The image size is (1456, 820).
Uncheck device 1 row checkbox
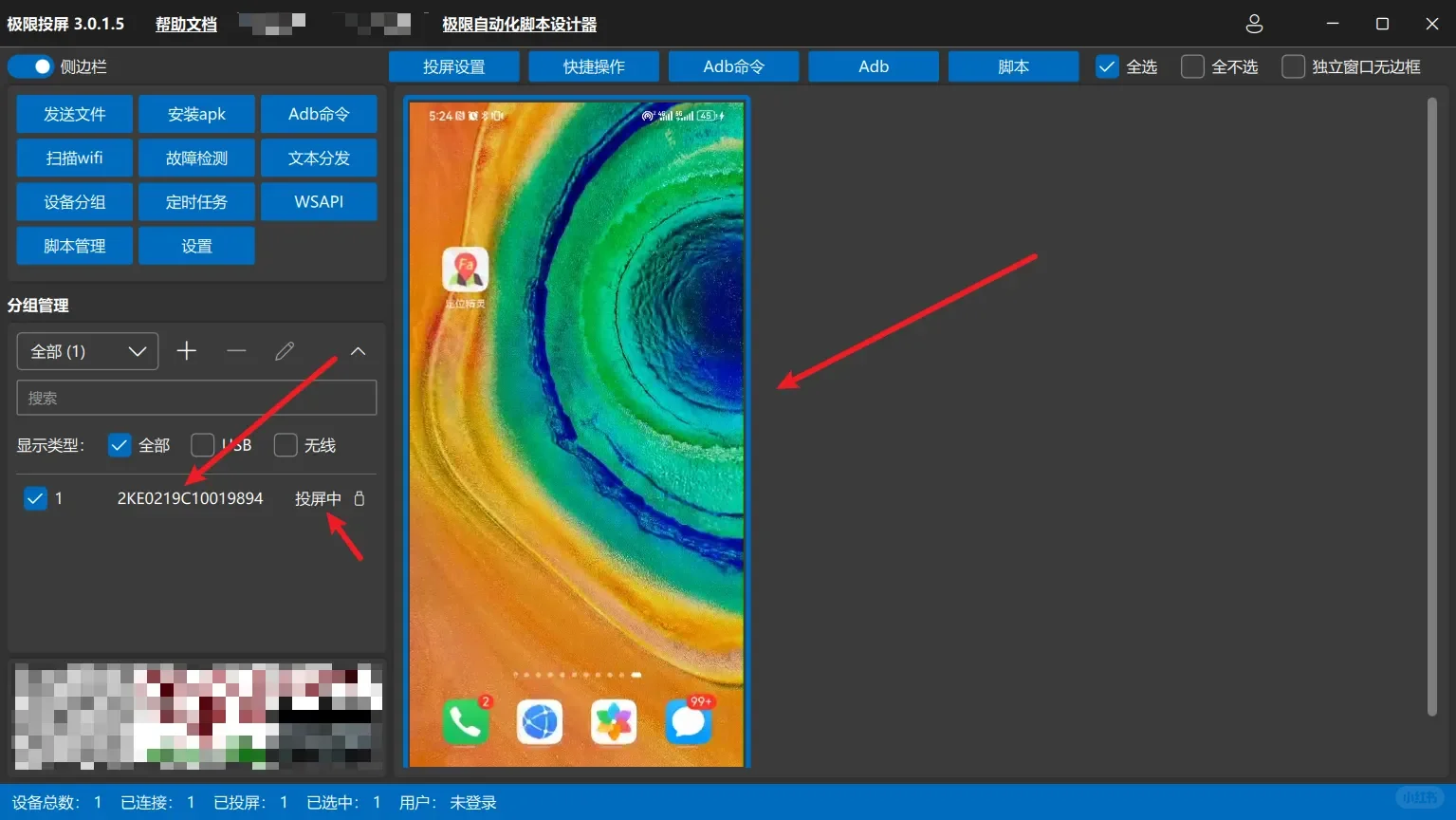click(x=35, y=498)
